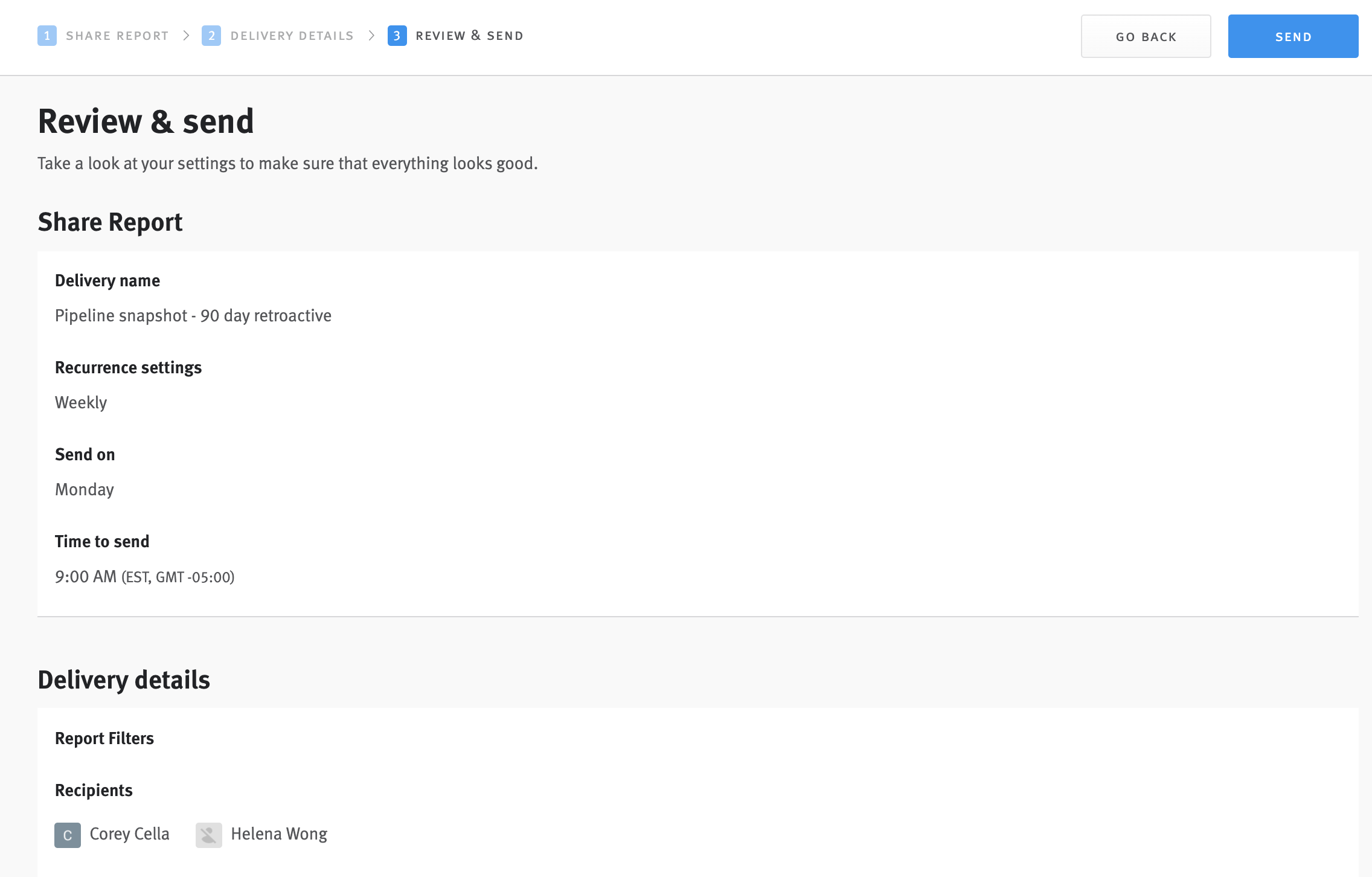Select the Review & Send step

point(470,36)
